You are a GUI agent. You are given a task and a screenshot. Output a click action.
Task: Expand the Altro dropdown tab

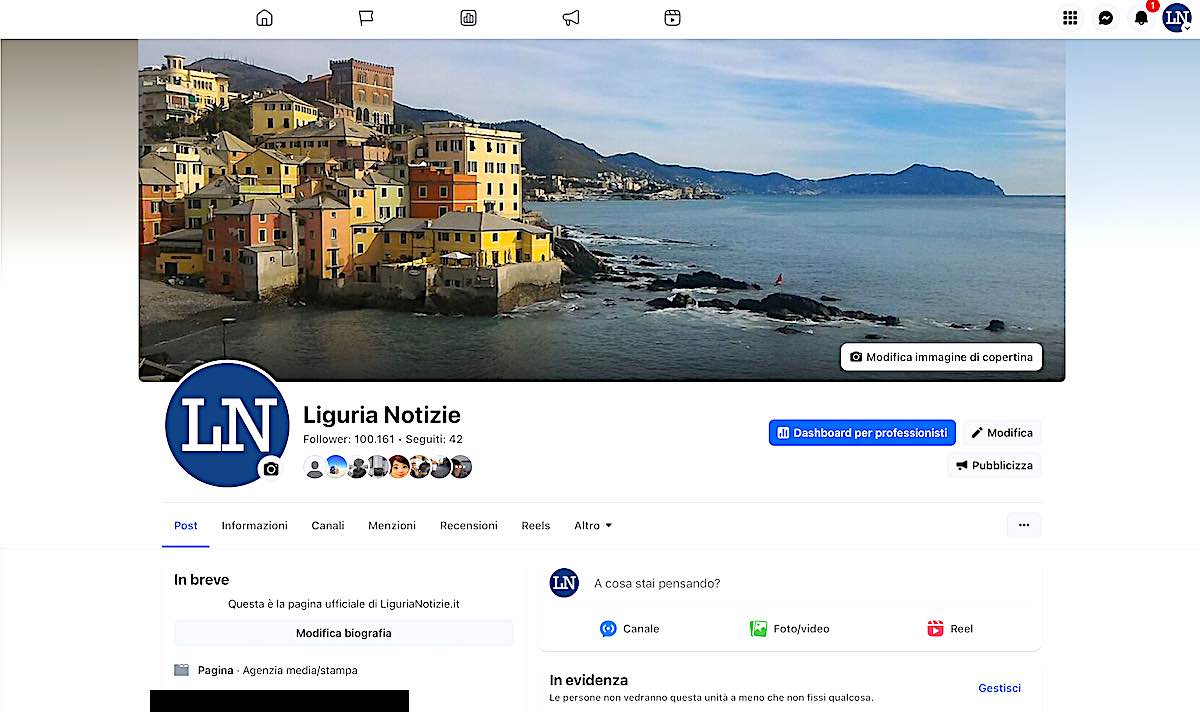(593, 526)
